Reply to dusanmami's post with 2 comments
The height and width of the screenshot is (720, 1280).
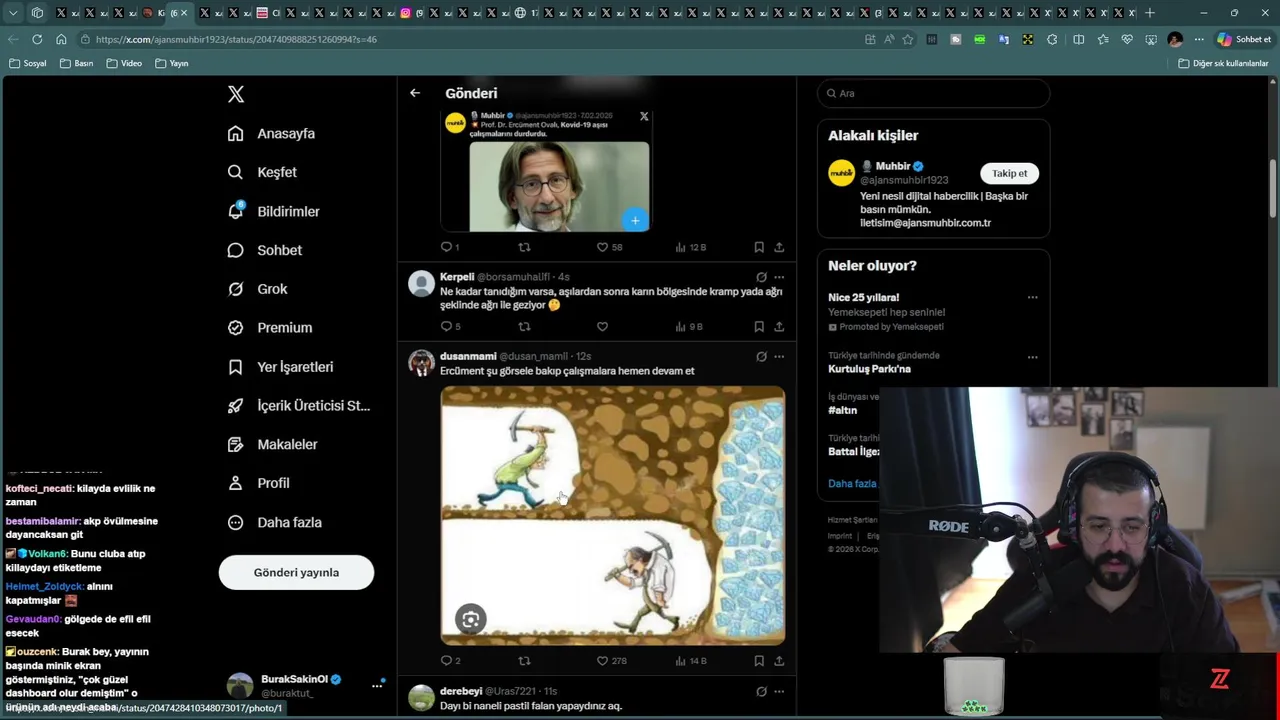450,661
